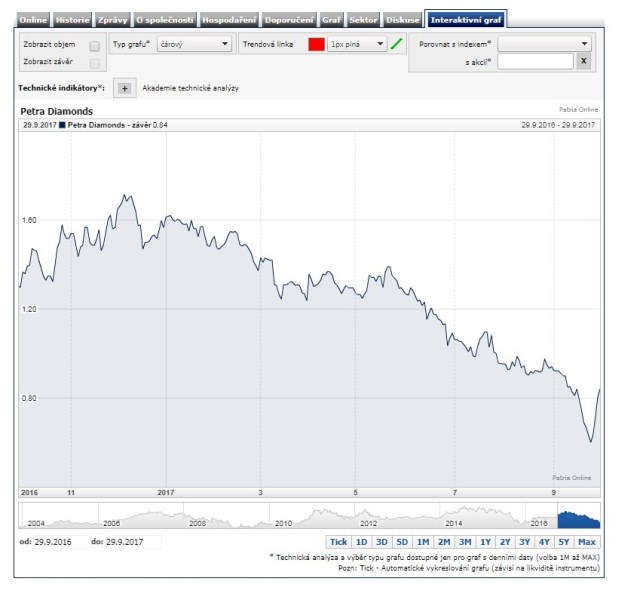Open the Typ grafu dropdown

coord(194,44)
